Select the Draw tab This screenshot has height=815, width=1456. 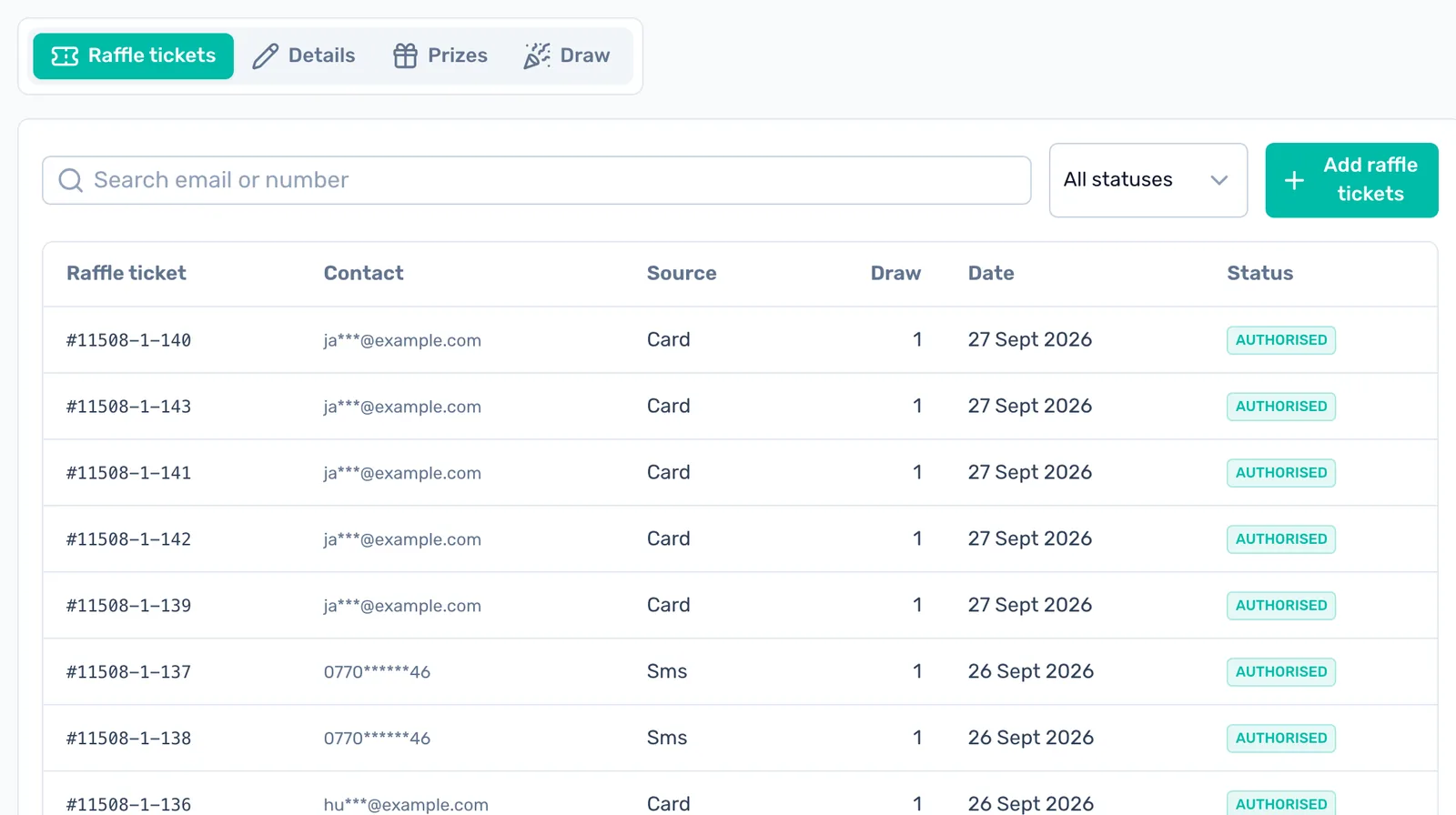567,56
